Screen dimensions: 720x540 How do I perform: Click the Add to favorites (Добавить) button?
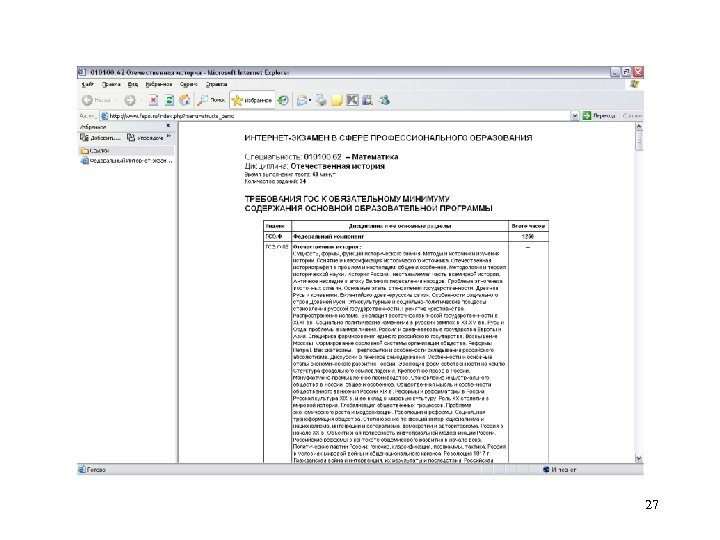tap(100, 138)
